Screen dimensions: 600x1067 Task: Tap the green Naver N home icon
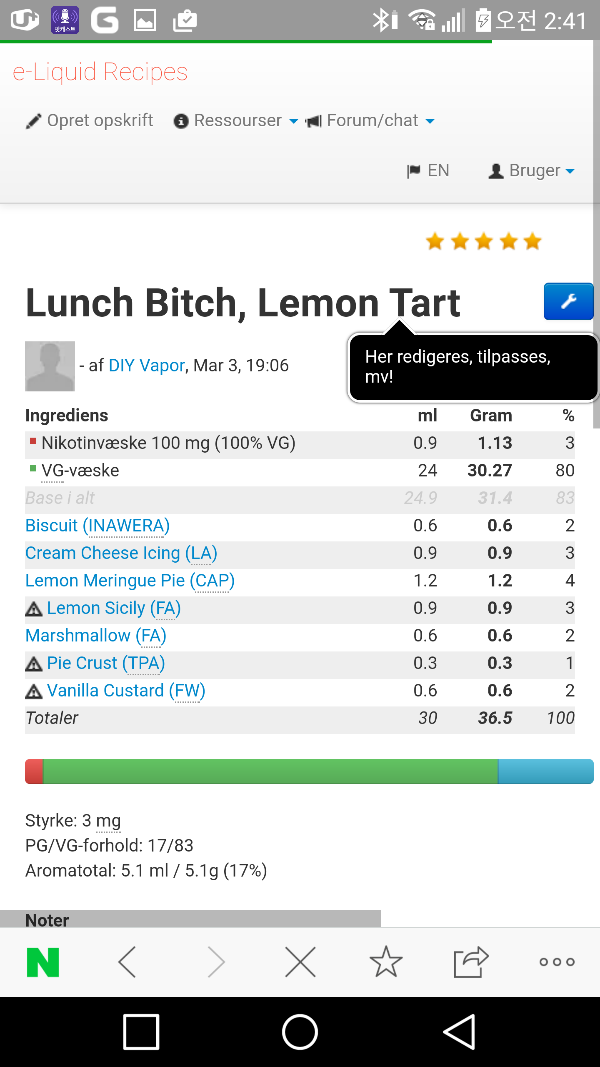[43, 962]
